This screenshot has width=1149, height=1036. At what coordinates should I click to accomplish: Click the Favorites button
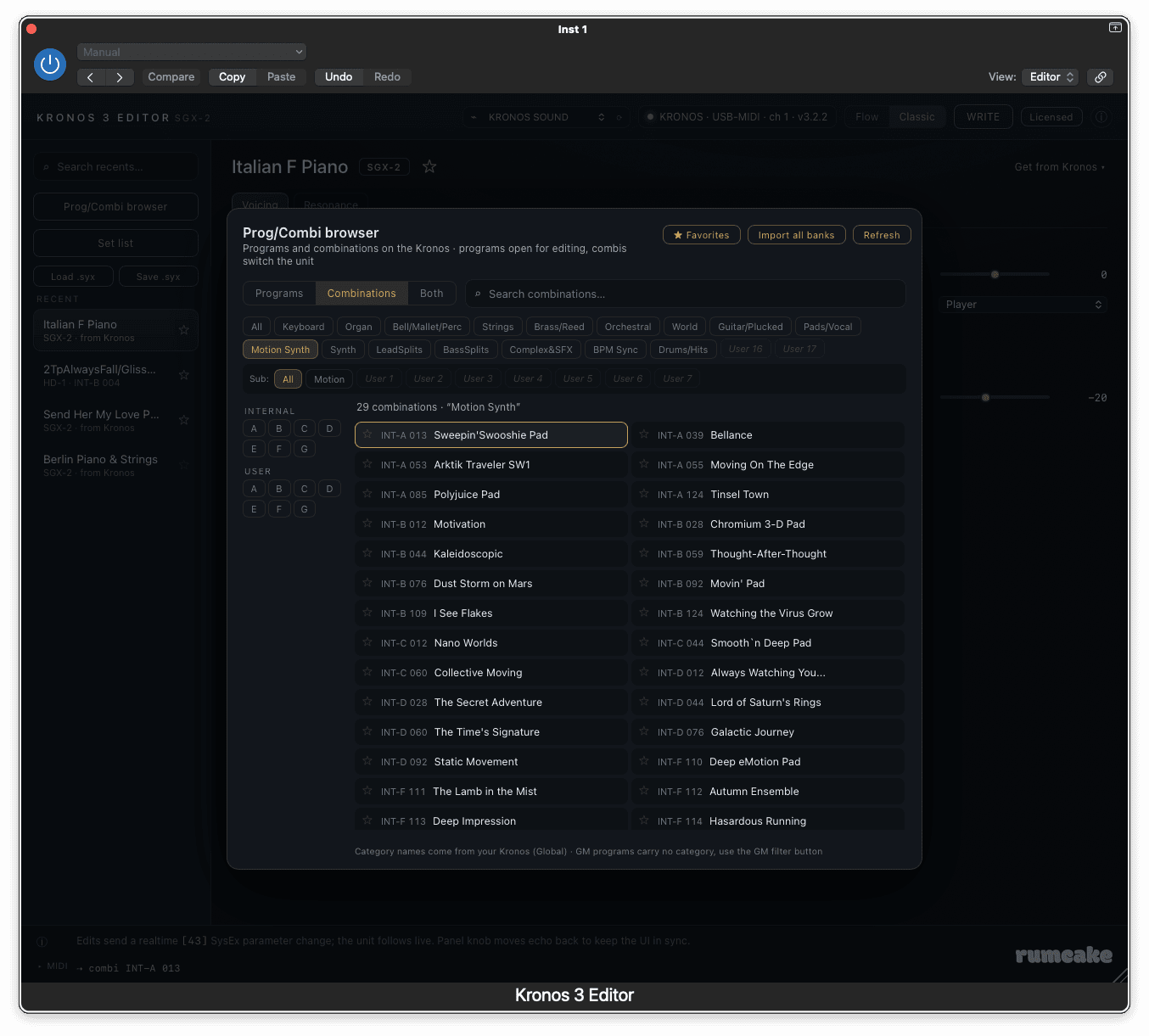coord(702,235)
